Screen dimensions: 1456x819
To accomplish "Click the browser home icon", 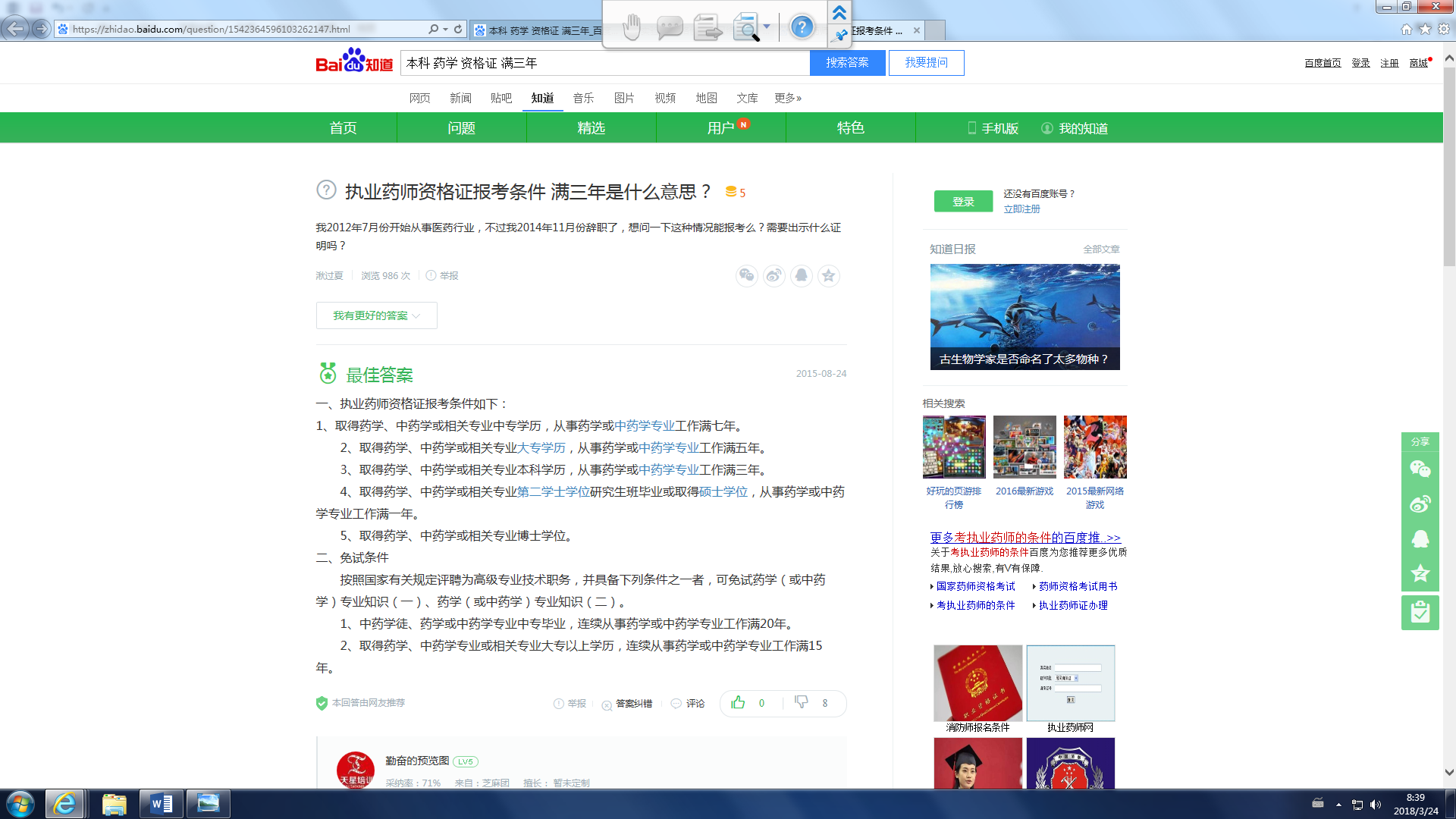I will pos(1407,29).
